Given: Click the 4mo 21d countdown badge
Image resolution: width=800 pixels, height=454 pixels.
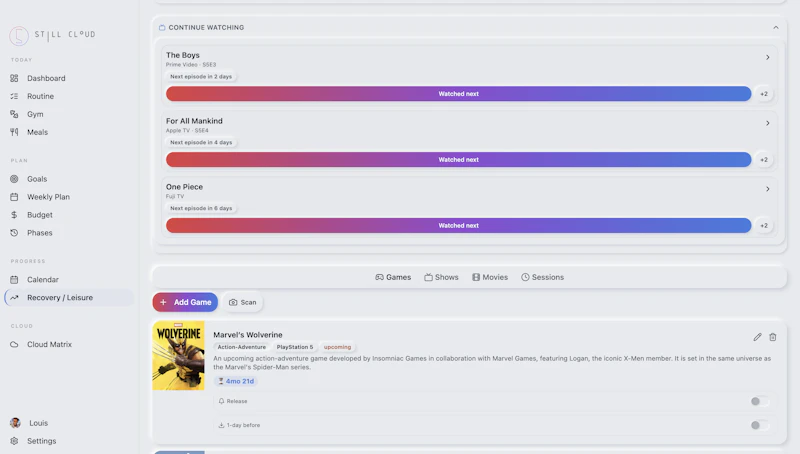Looking at the screenshot, I should click(236, 381).
